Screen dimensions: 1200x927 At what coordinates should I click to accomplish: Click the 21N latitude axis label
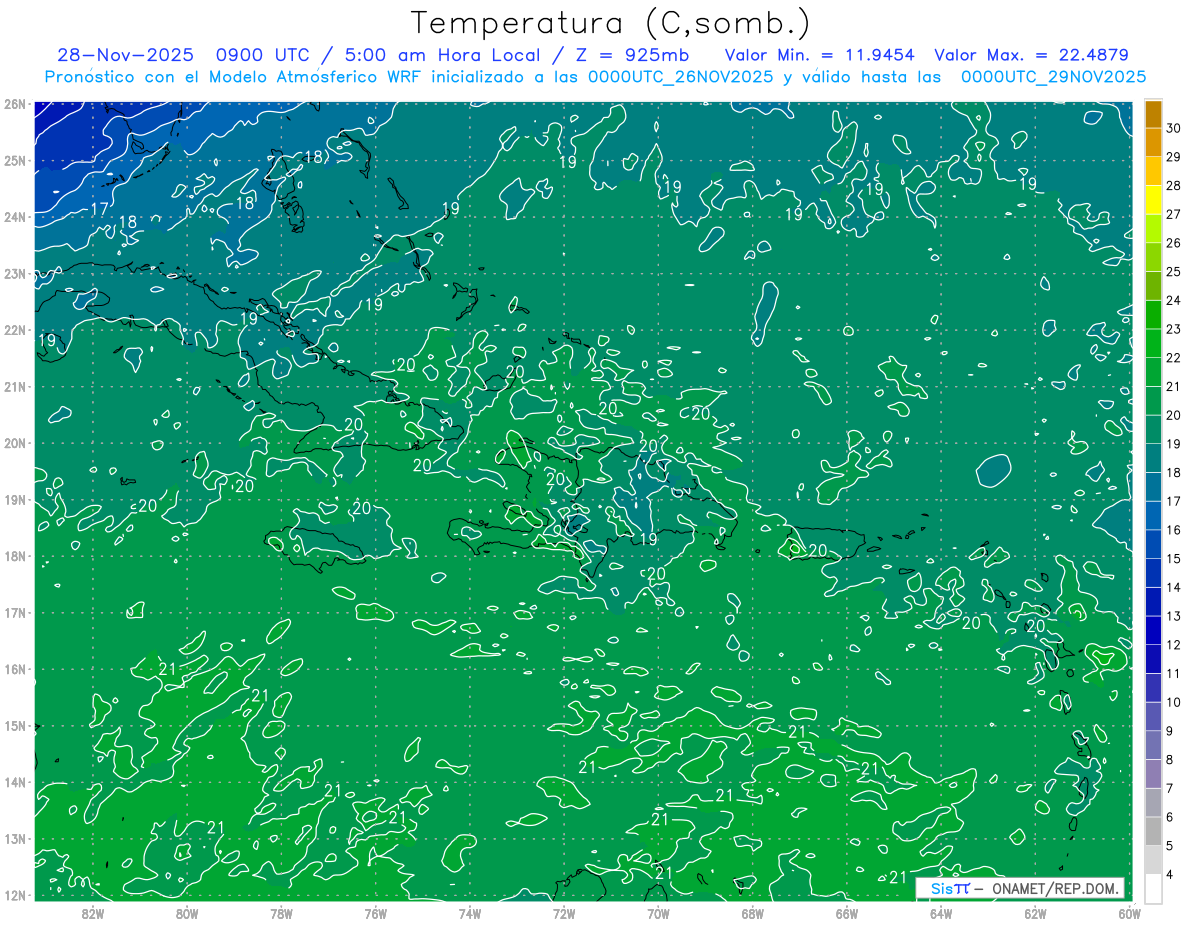coord(14,387)
